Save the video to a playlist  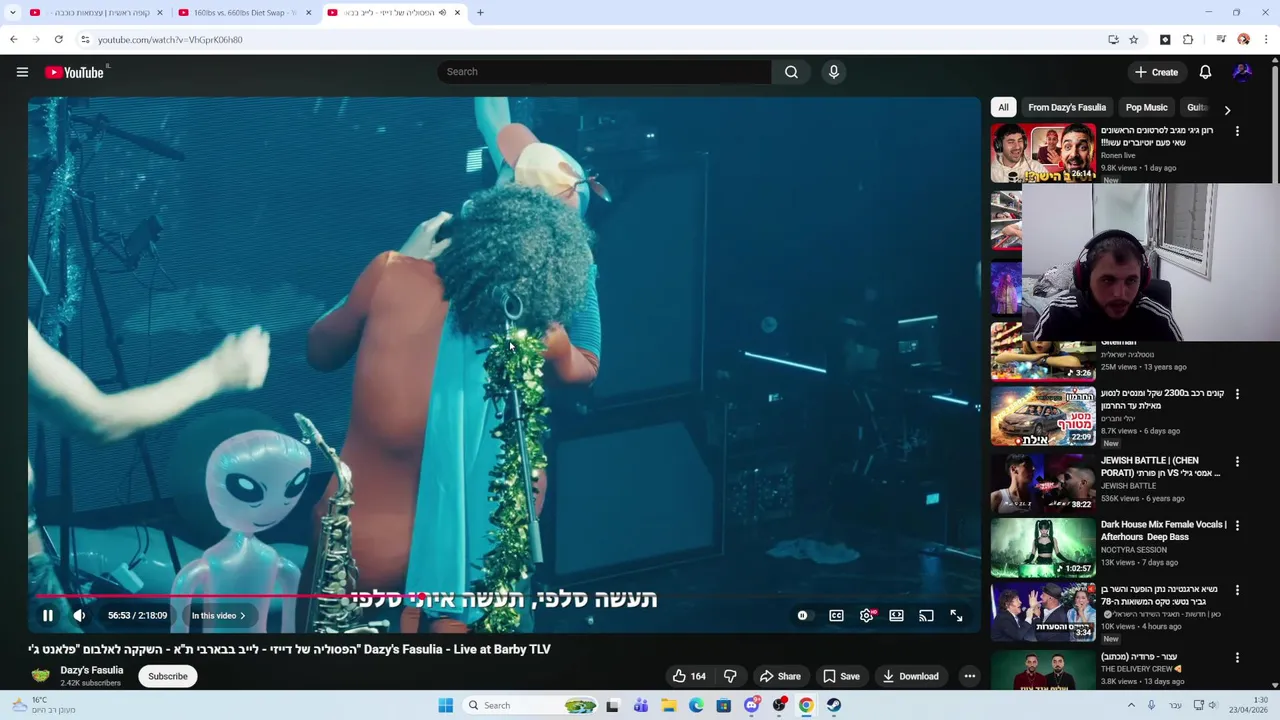pos(841,676)
